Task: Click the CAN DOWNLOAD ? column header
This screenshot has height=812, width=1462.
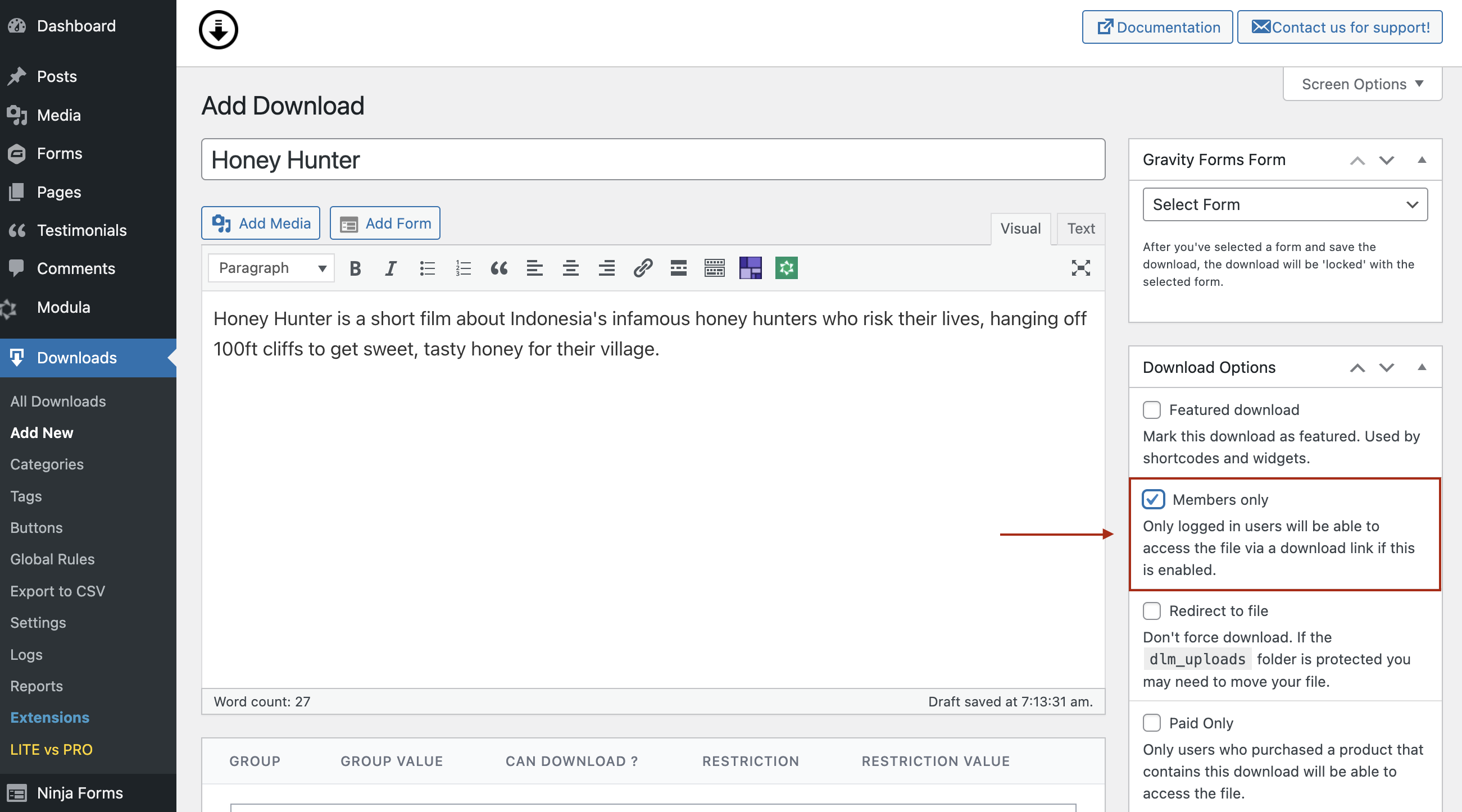Action: [x=571, y=761]
